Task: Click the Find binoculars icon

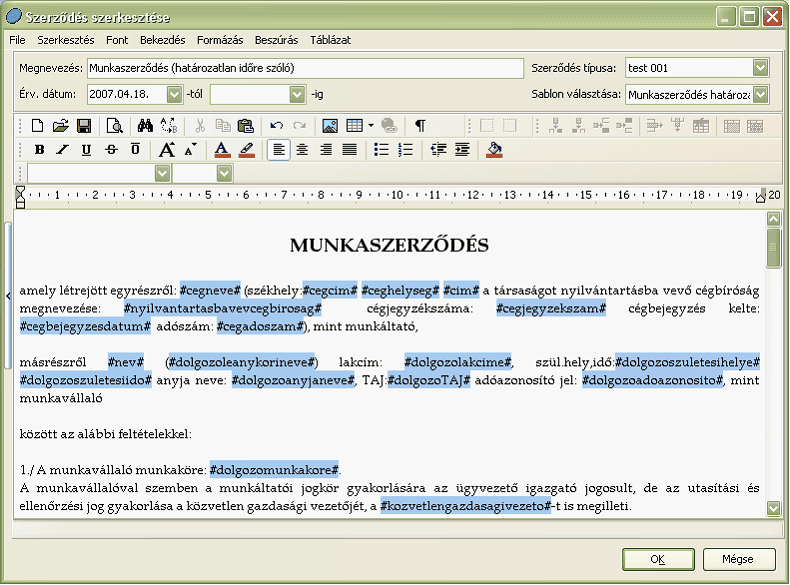Action: (x=145, y=125)
